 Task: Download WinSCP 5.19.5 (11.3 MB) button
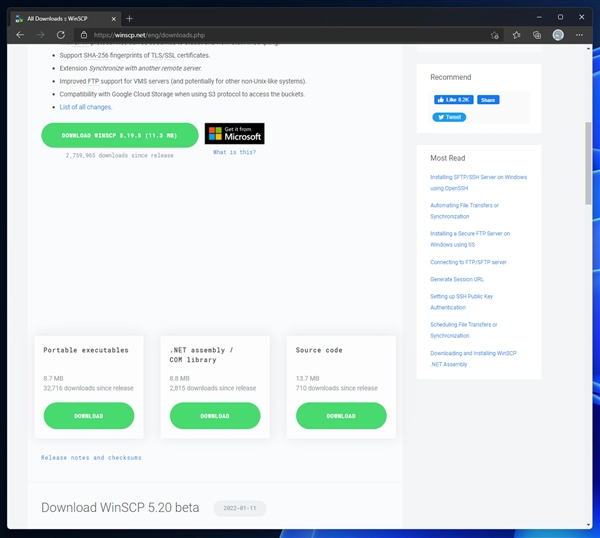(120, 135)
